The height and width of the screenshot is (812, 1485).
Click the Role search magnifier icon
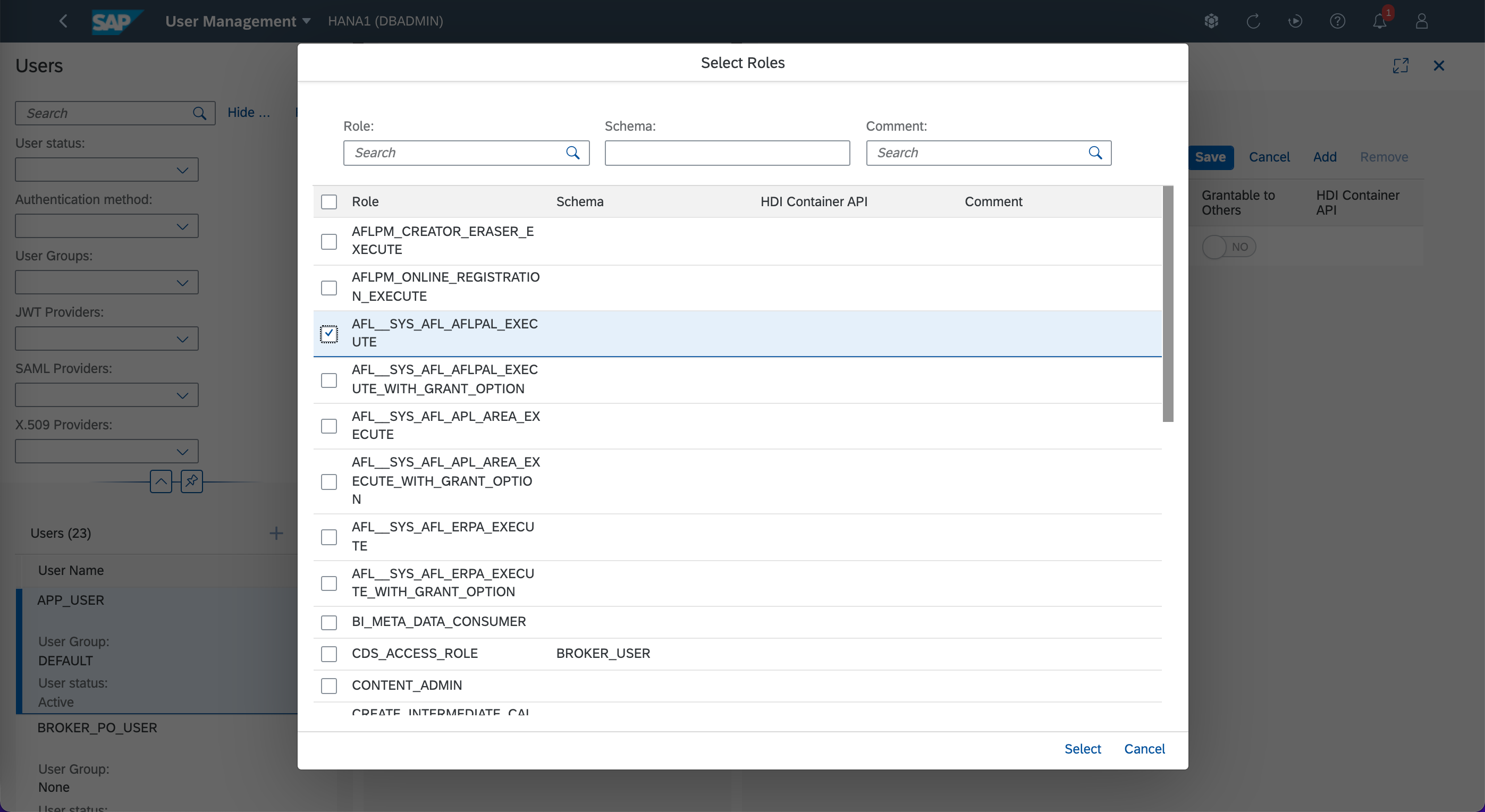point(572,153)
